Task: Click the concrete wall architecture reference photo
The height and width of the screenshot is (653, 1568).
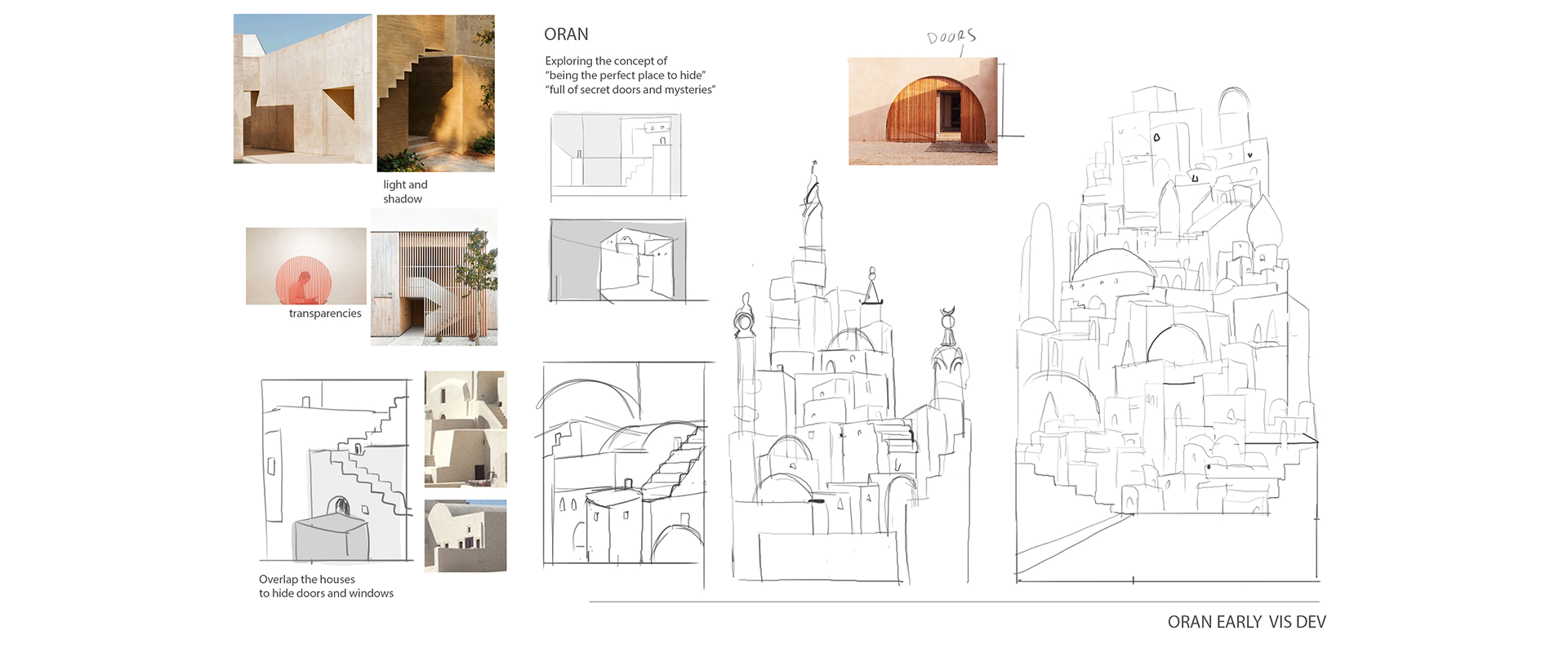Action: (303, 89)
